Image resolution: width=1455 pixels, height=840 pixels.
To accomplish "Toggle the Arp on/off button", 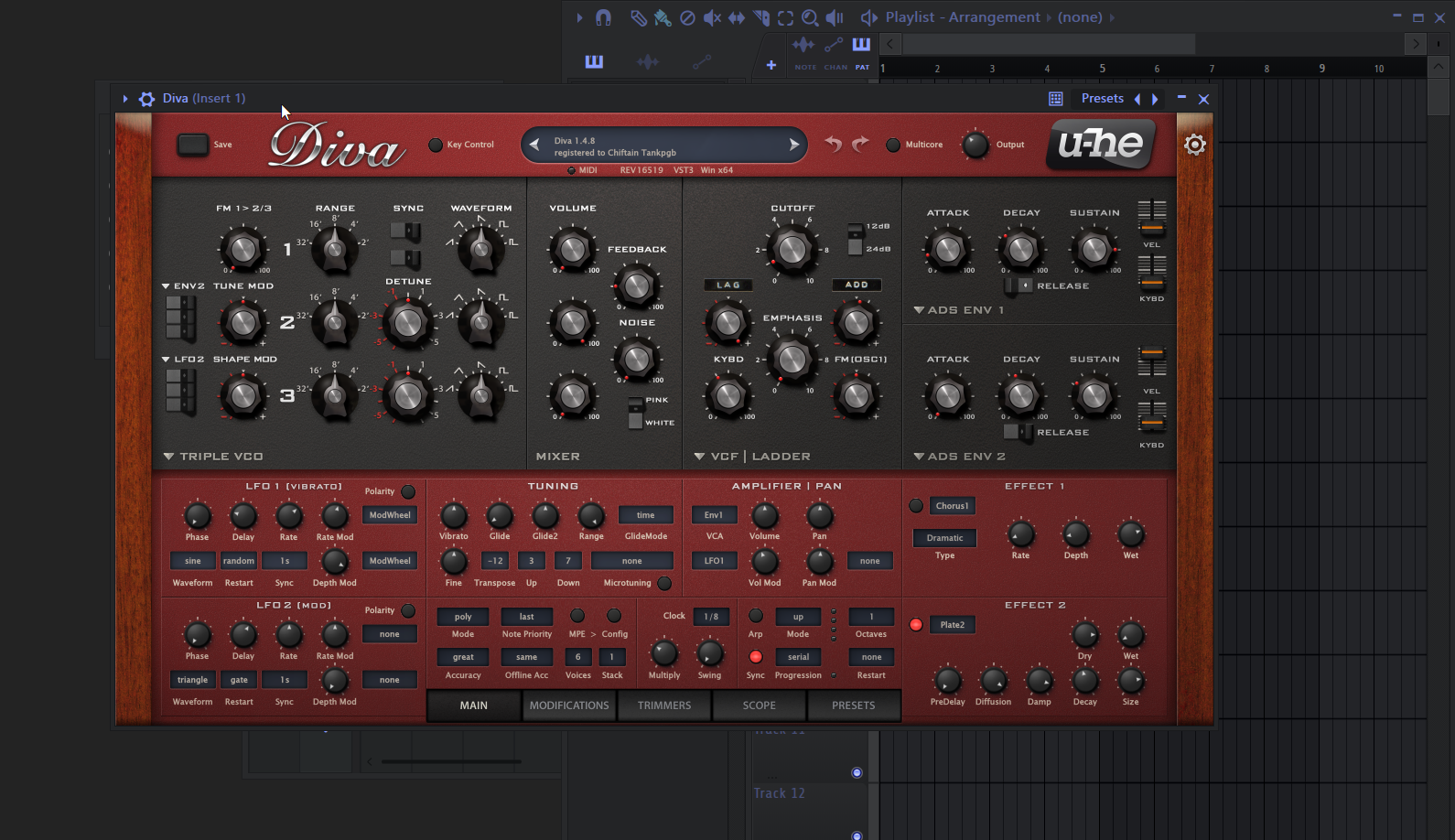I will coord(756,616).
